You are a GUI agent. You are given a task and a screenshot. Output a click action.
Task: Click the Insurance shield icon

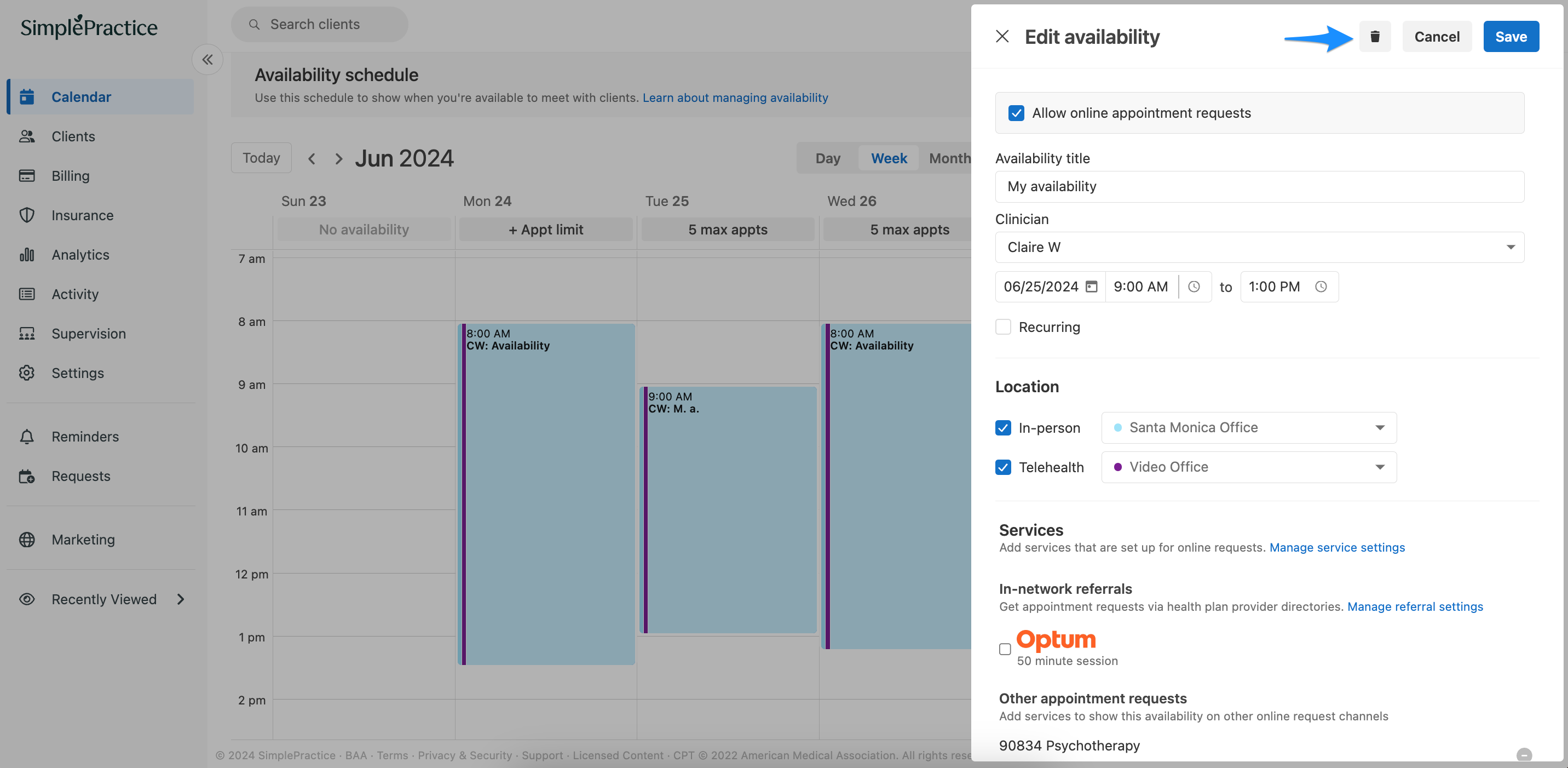coord(27,215)
